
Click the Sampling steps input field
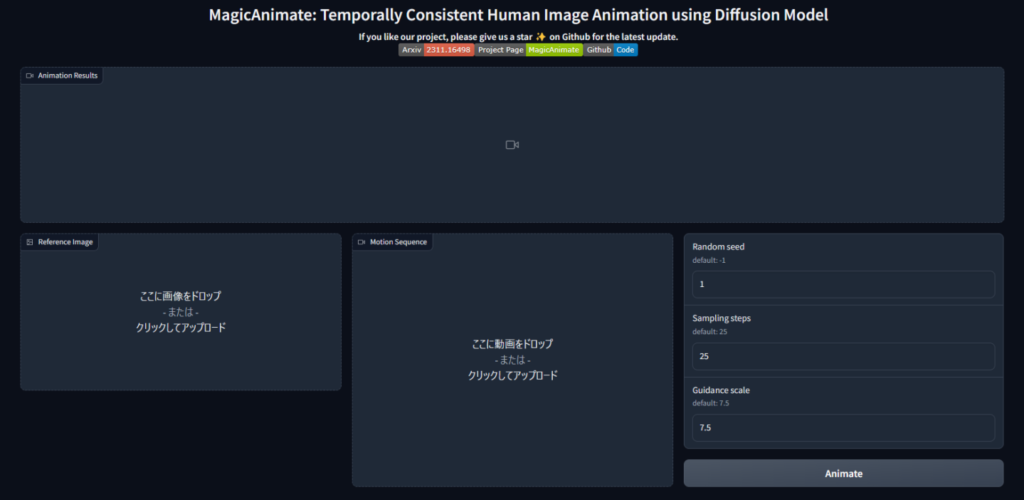tap(843, 356)
